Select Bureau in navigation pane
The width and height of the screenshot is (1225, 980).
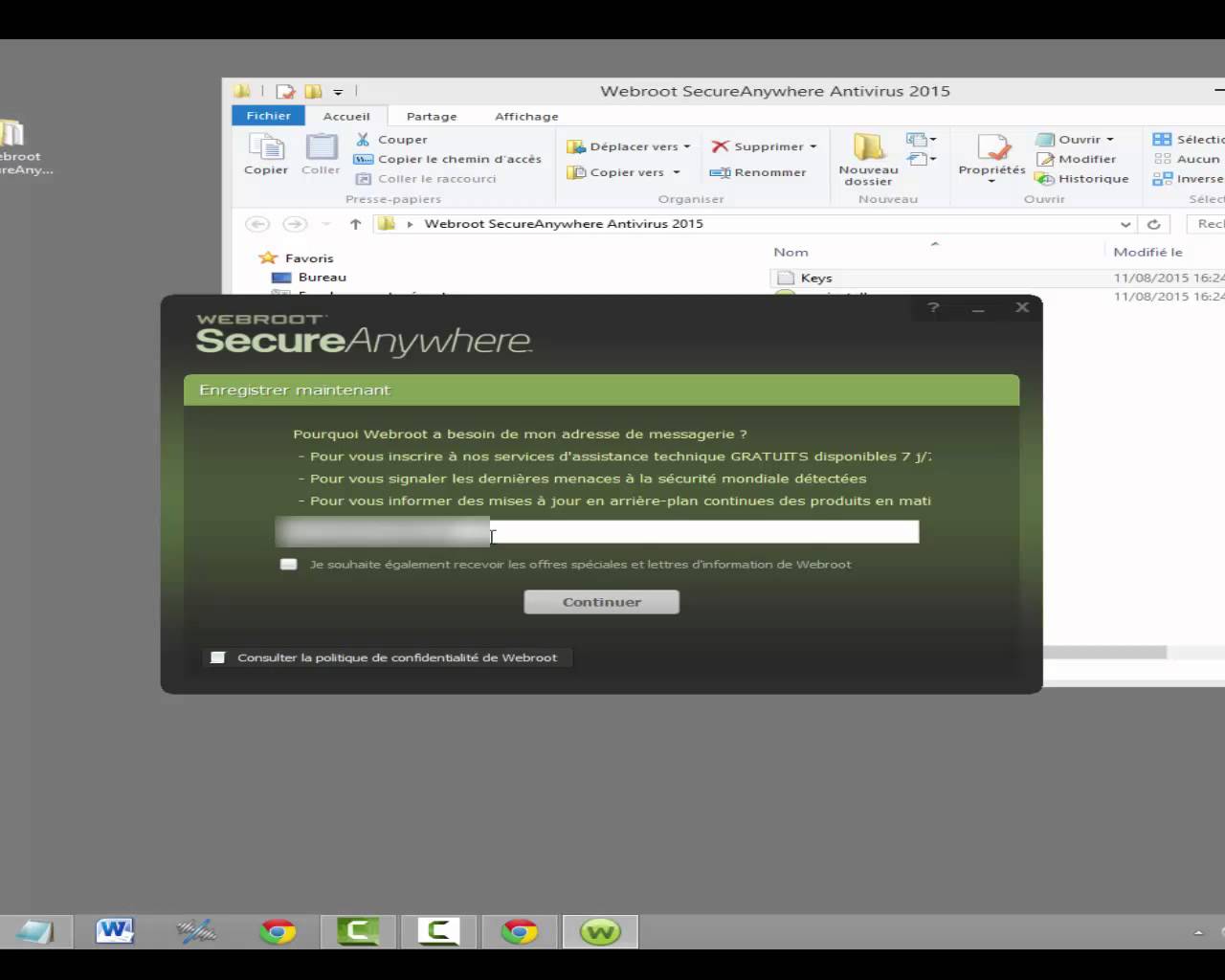click(x=310, y=278)
